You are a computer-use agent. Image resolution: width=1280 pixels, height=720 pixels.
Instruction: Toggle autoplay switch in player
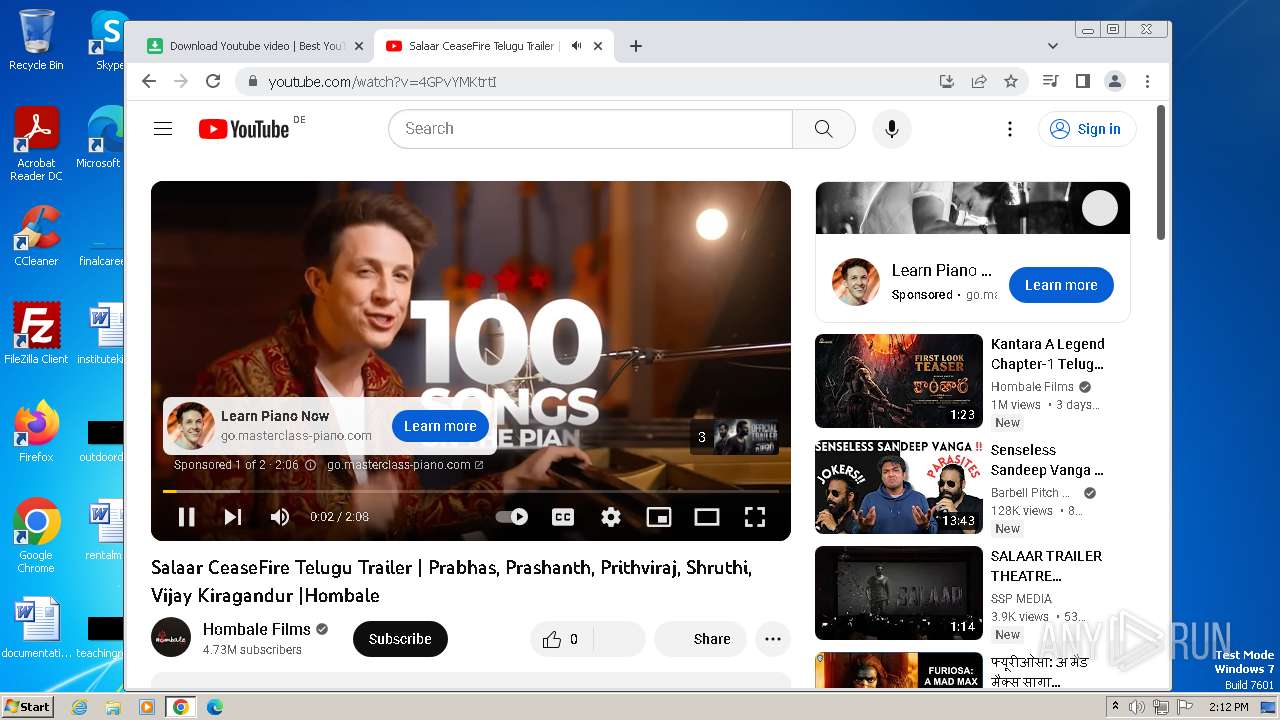tap(512, 517)
